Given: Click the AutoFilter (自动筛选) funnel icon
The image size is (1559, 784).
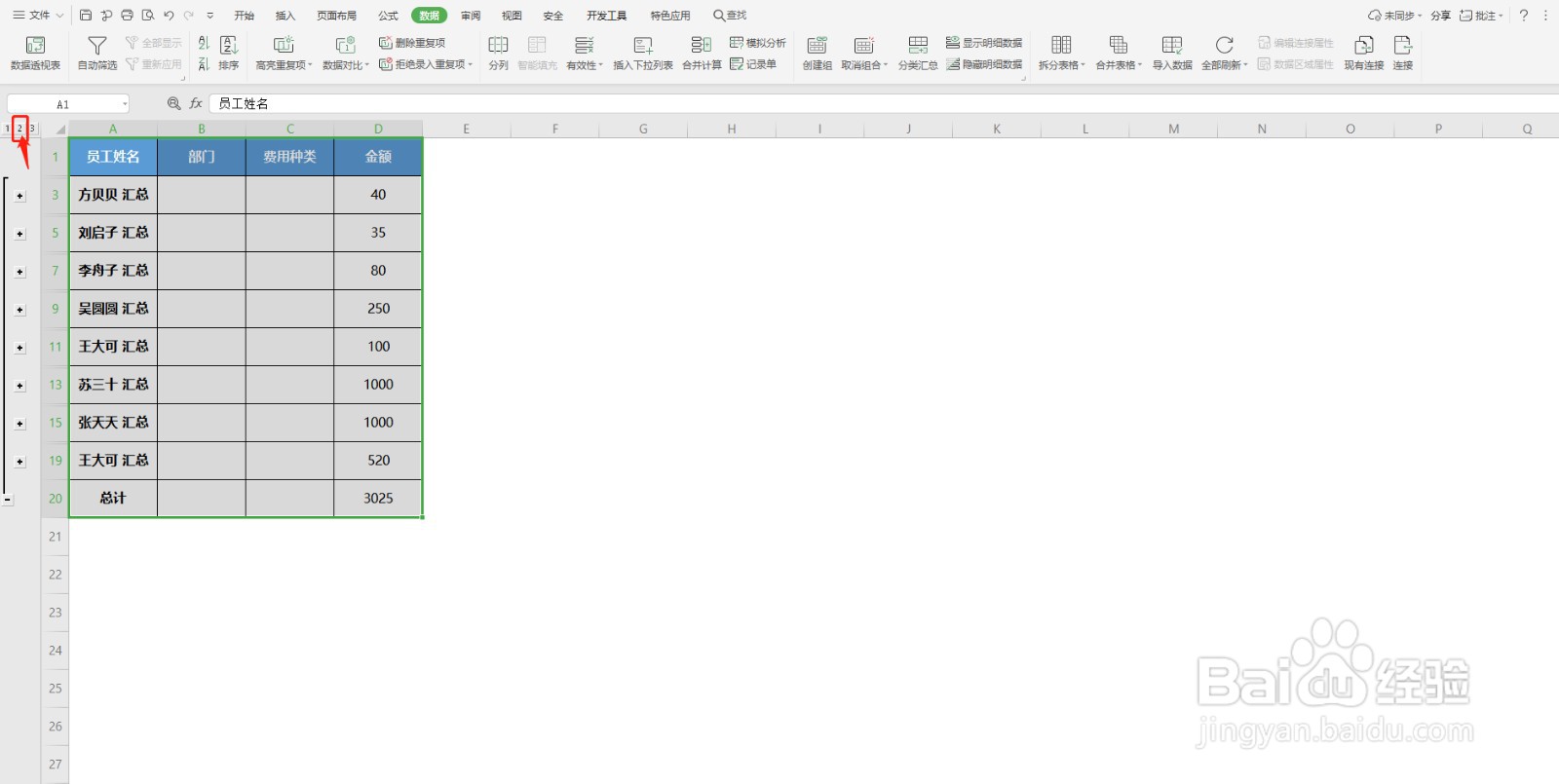Looking at the screenshot, I should [96, 46].
